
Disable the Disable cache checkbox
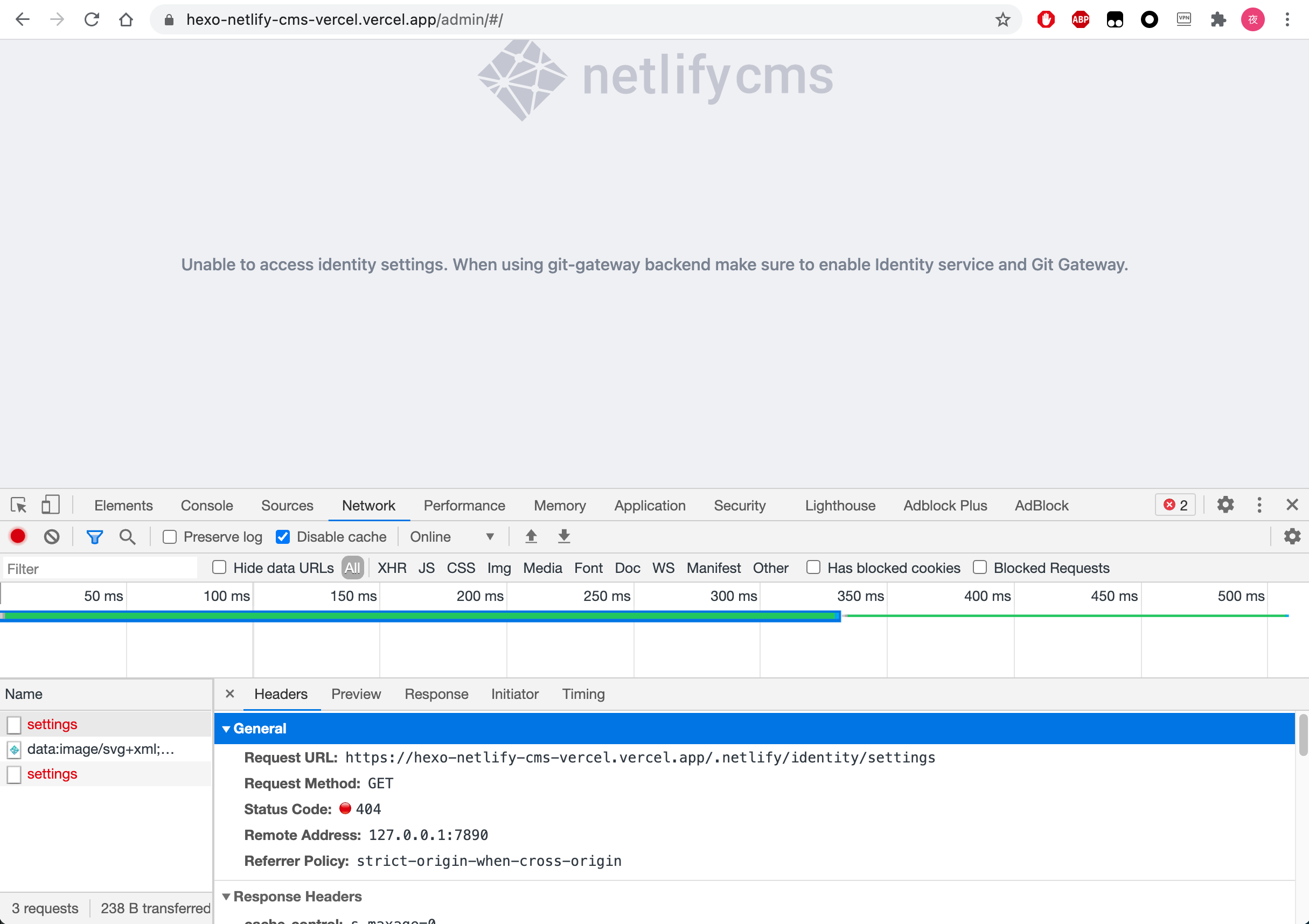coord(283,536)
